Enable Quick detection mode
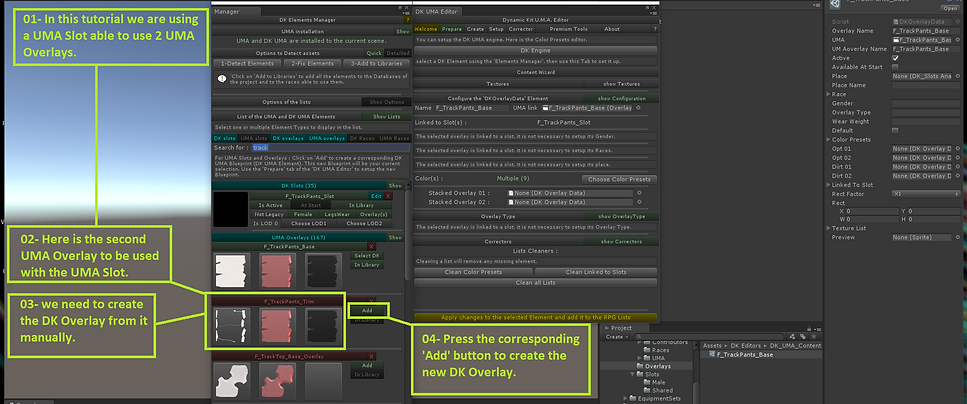This screenshot has width=967, height=404. coord(374,54)
